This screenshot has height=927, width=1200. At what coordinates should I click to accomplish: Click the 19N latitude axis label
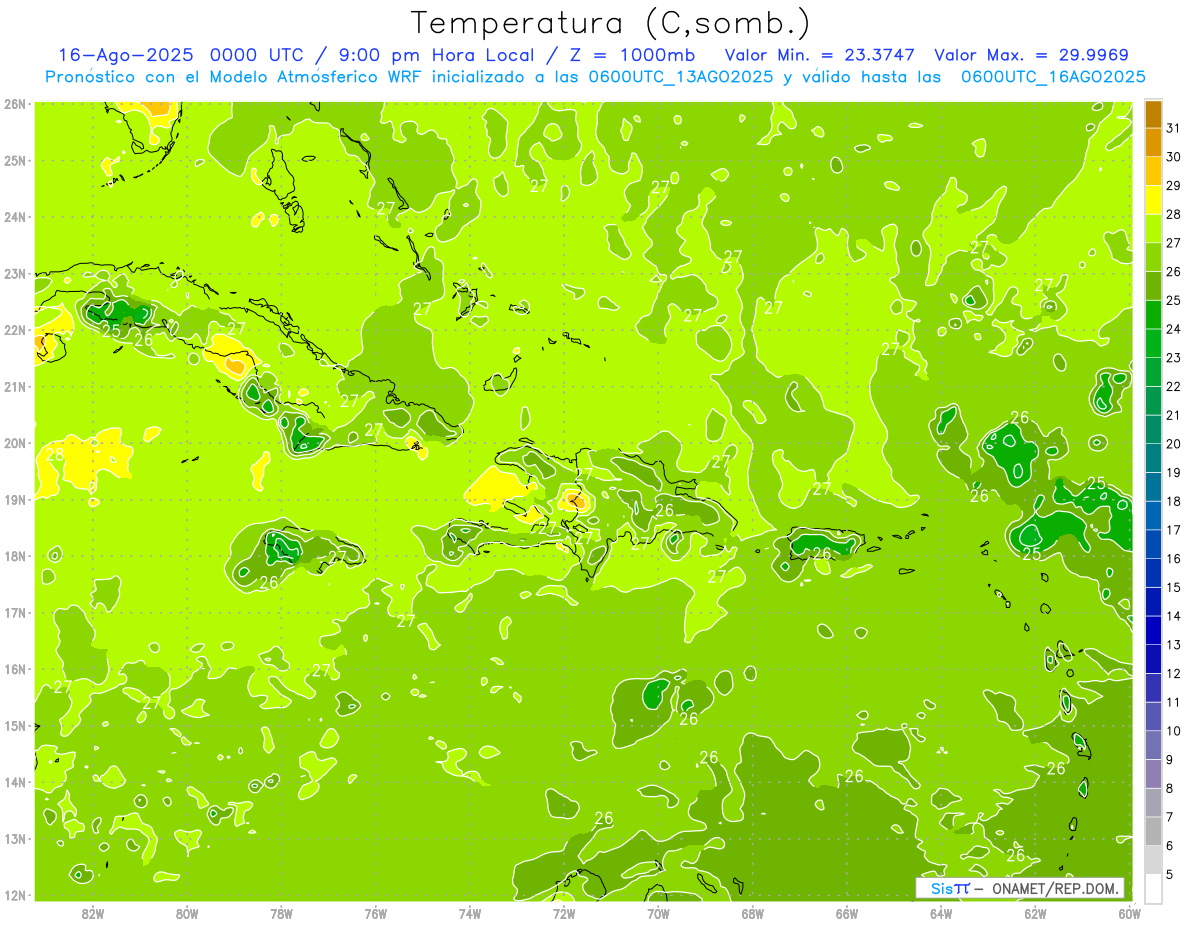point(14,499)
